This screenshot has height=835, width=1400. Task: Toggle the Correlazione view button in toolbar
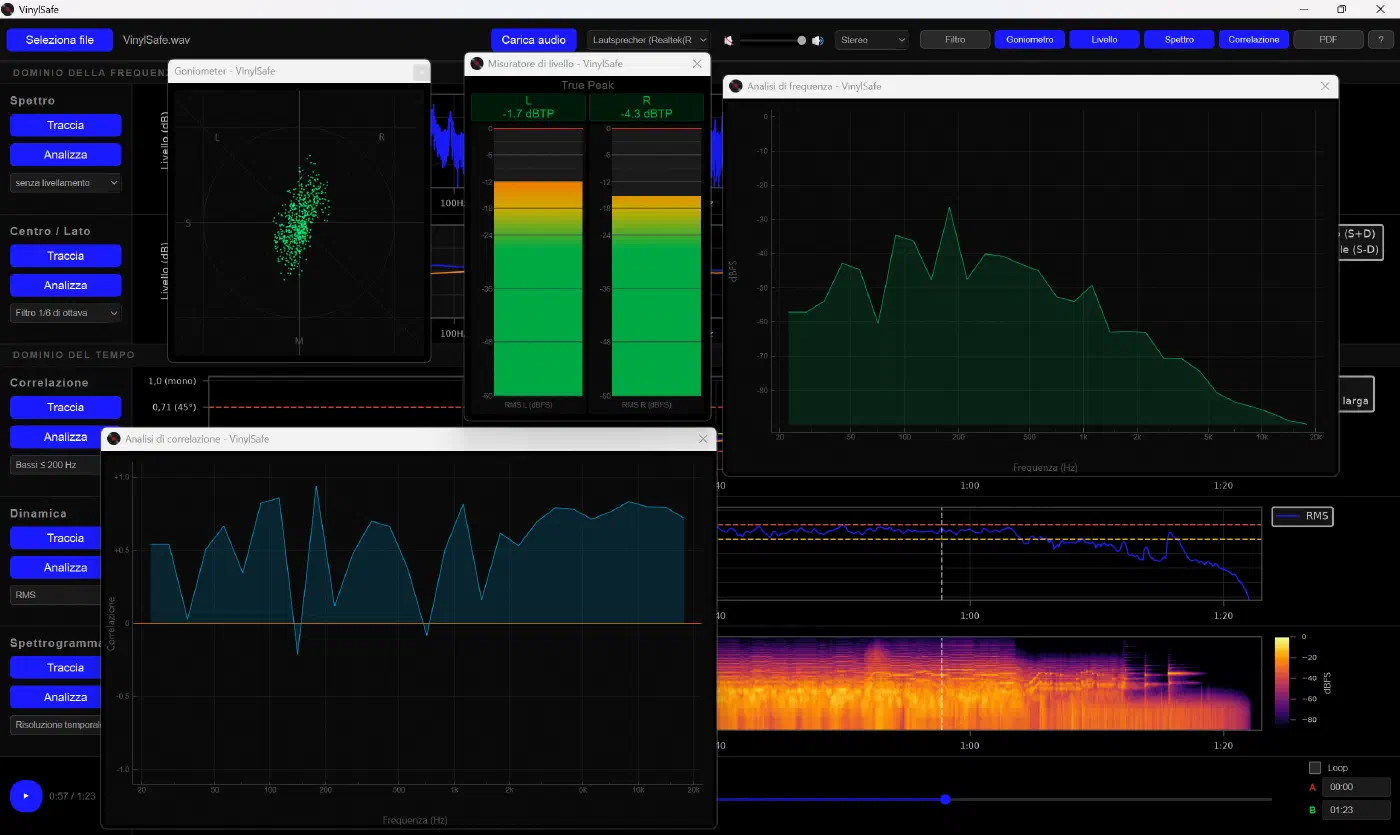coord(1254,40)
